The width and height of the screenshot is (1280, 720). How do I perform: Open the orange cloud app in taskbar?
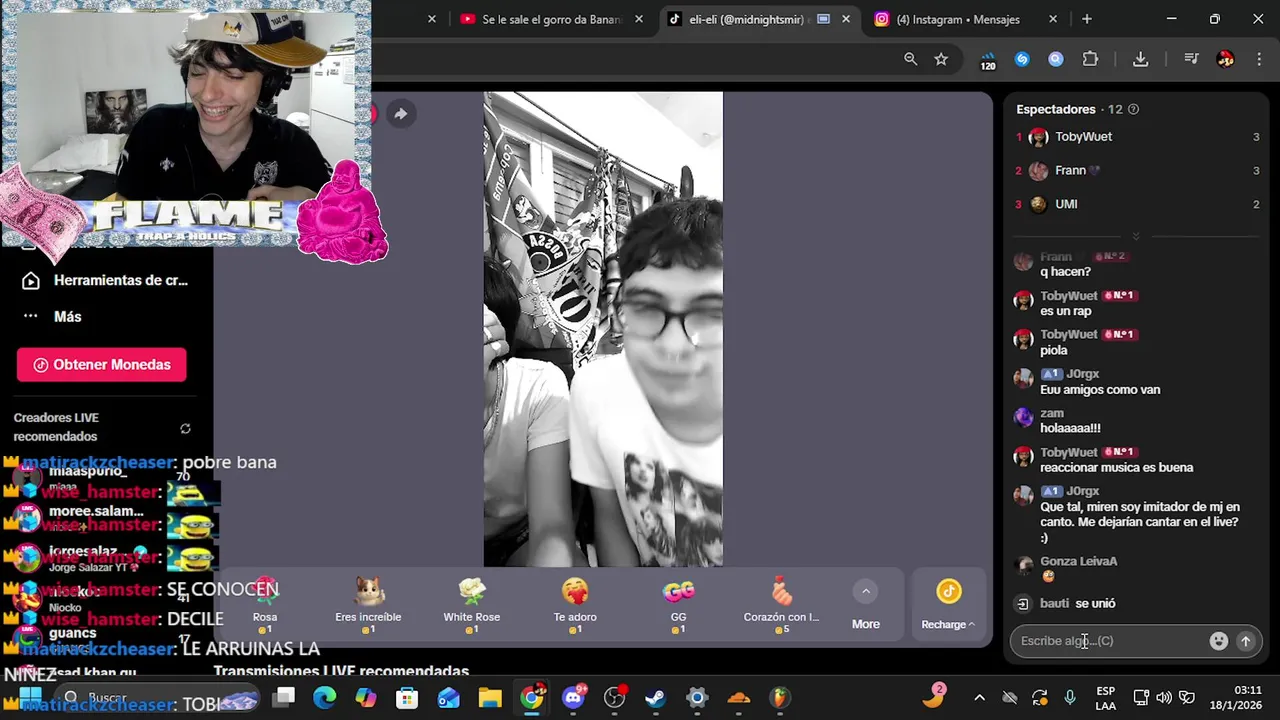click(x=738, y=697)
